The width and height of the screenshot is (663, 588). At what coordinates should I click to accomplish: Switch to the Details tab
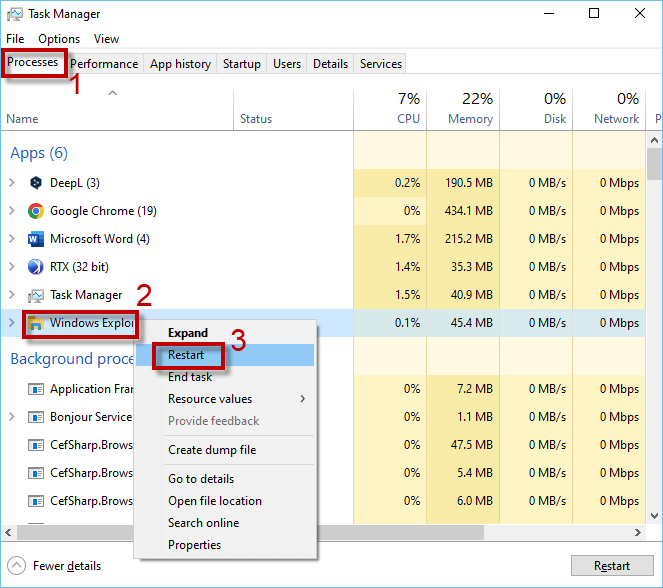pos(330,64)
